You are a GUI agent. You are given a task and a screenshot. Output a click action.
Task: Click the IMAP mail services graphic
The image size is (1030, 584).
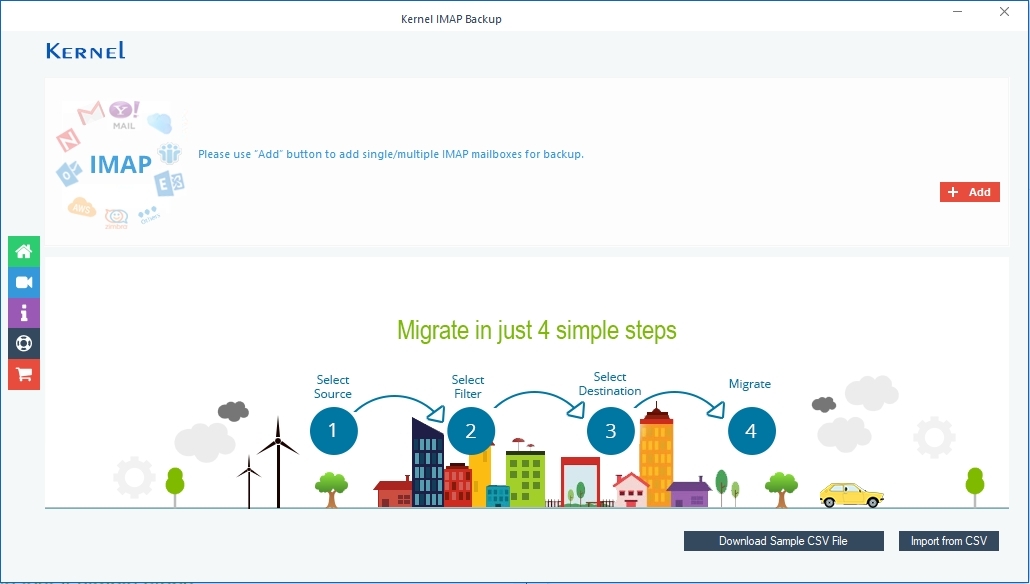point(121,164)
